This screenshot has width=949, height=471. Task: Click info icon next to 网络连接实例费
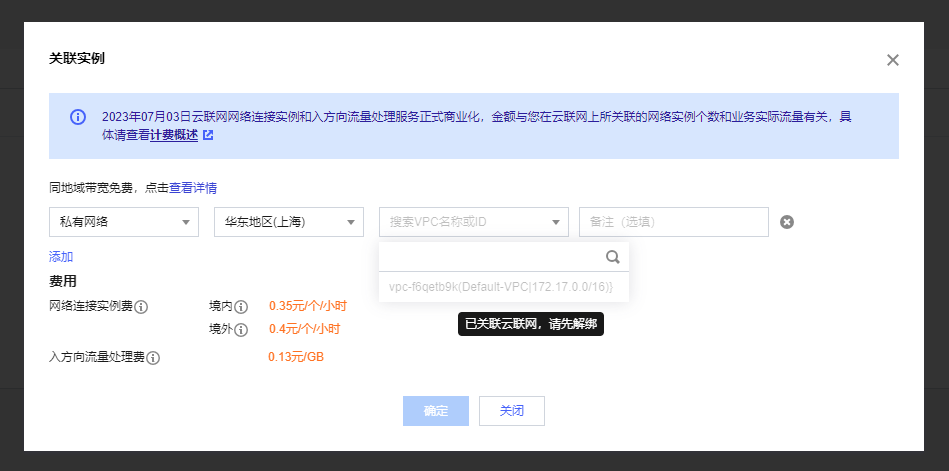pyautogui.click(x=141, y=307)
